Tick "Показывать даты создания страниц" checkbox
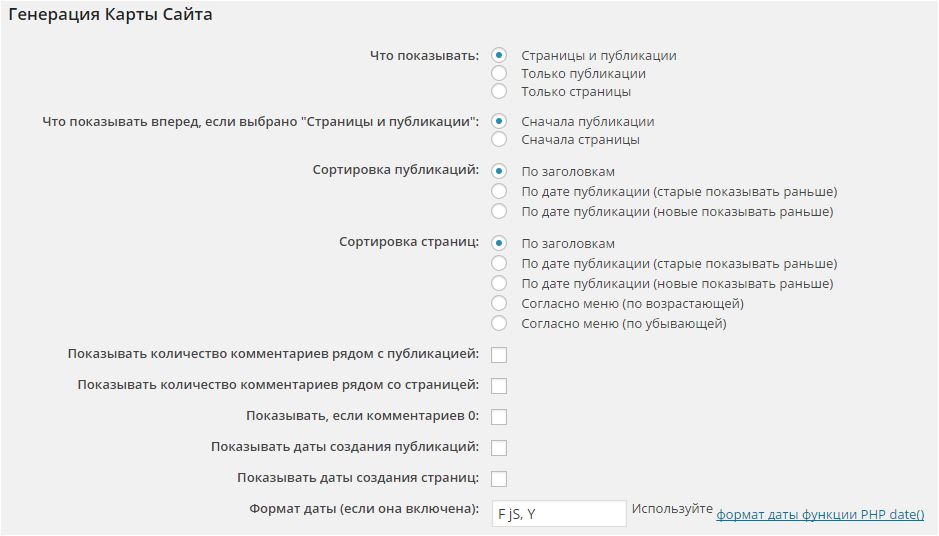Screen dimensions: 939x536 (499, 479)
